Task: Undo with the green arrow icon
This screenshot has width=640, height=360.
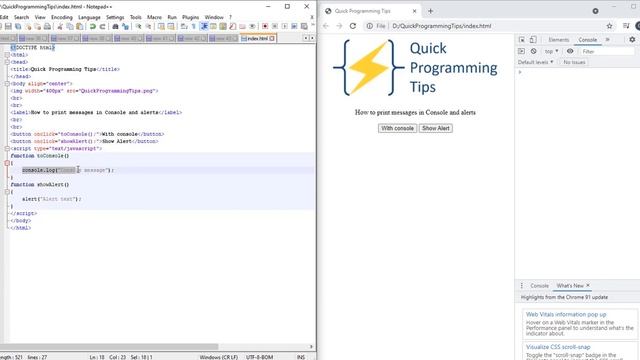Action: tap(93, 26)
